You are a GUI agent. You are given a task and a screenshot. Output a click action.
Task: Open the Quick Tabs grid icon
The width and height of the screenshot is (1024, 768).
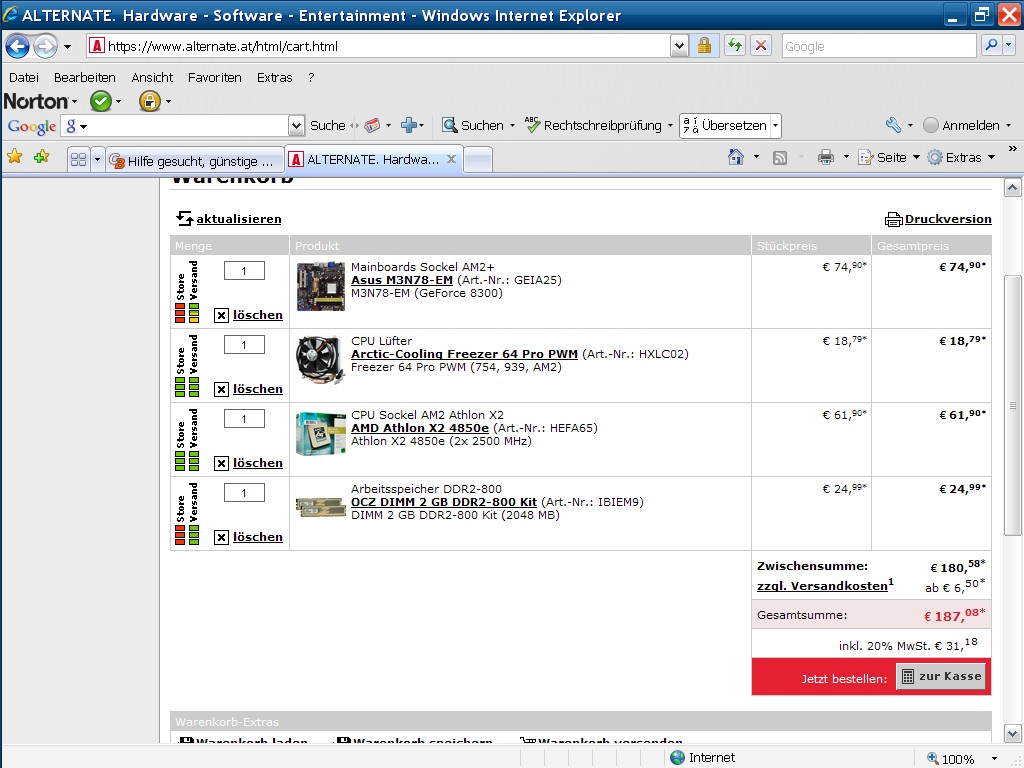tap(78, 159)
